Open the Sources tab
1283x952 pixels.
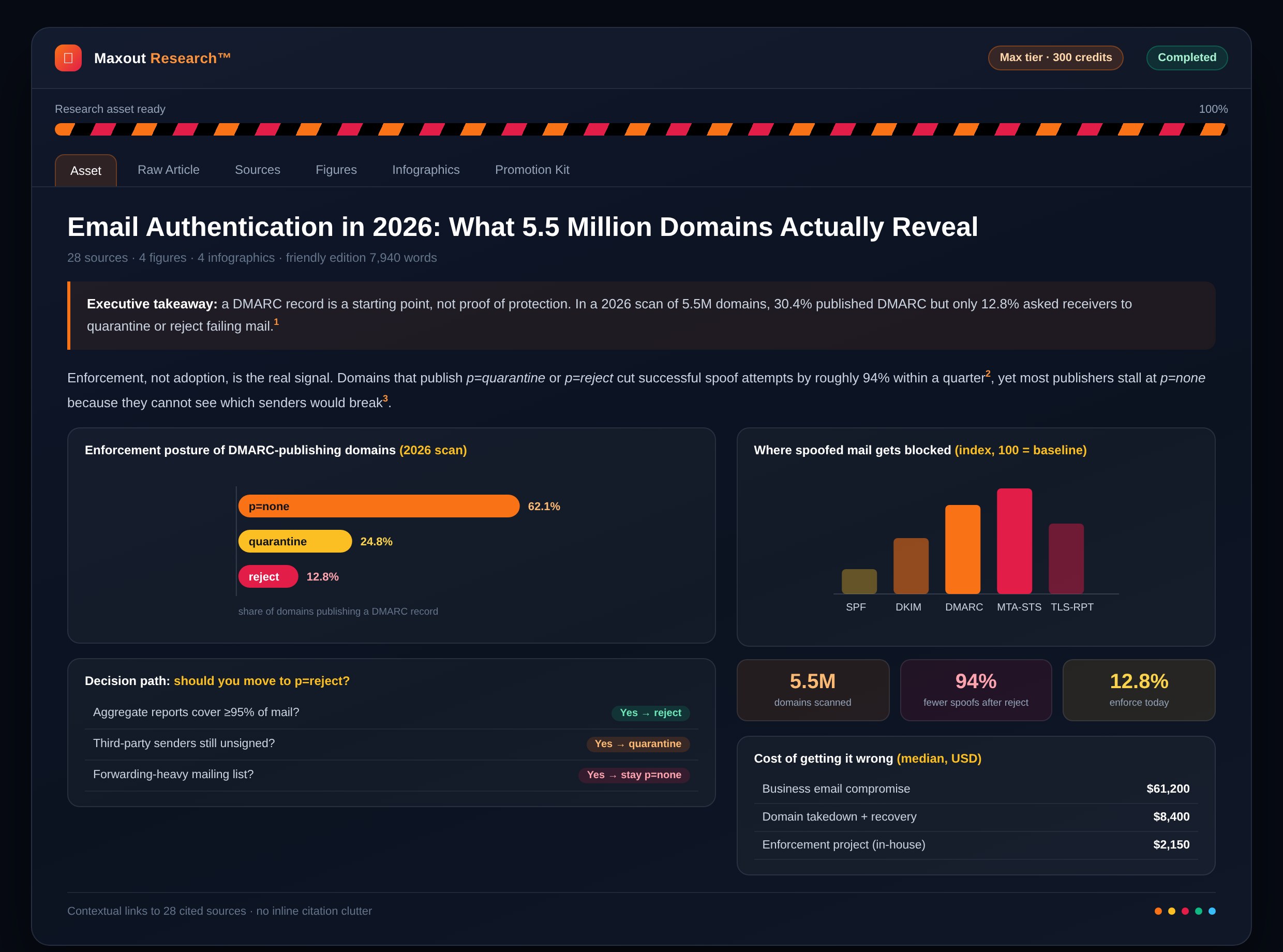pos(258,169)
